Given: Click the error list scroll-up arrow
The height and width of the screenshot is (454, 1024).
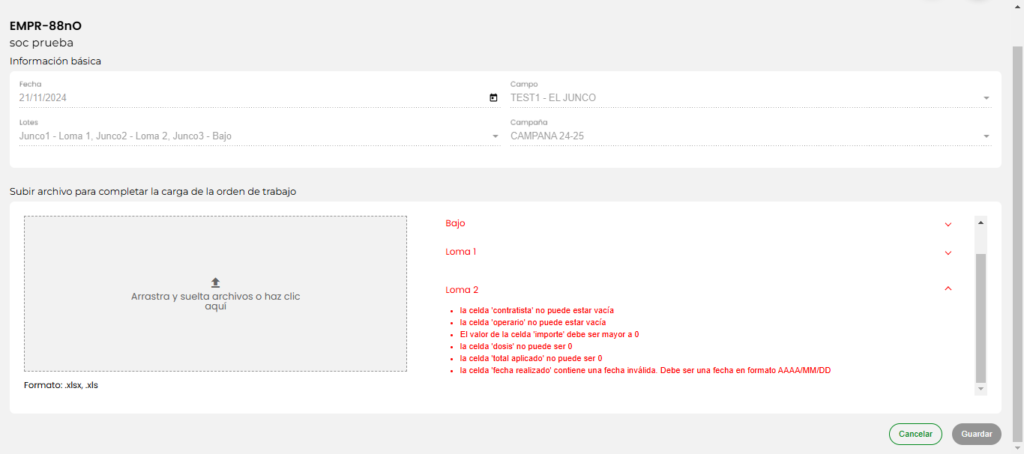Looking at the screenshot, I should [980, 222].
